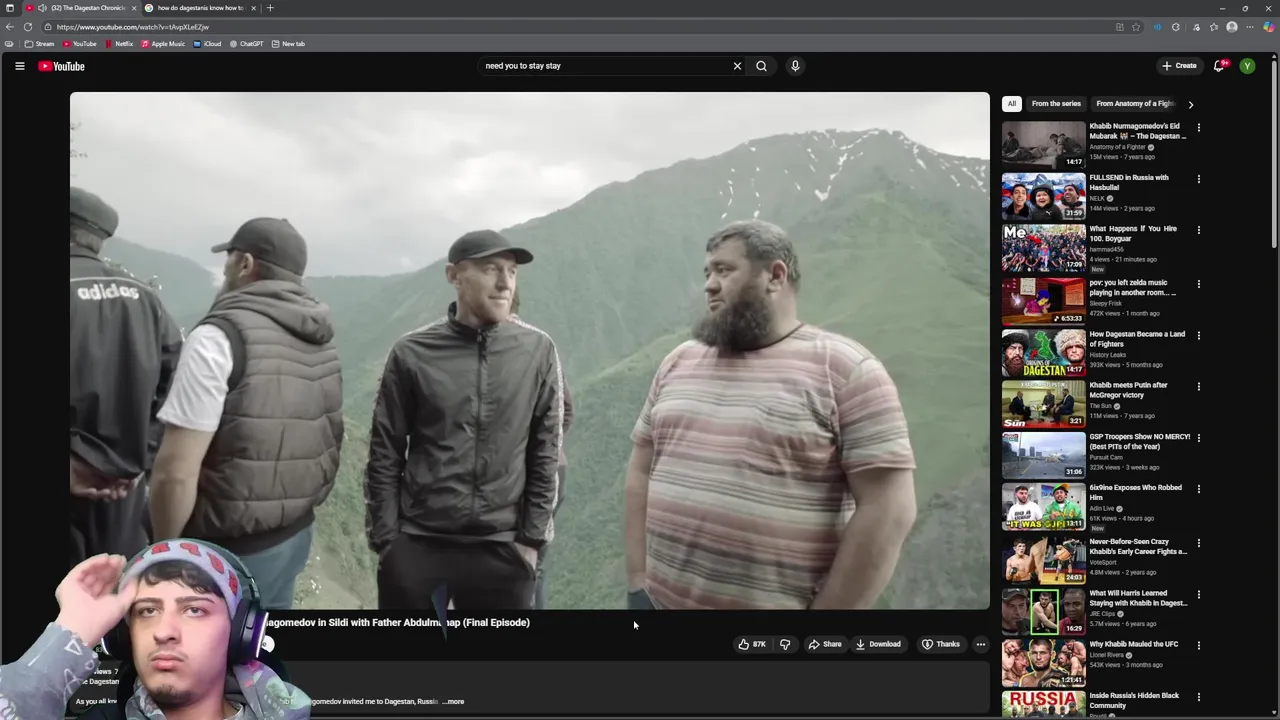Select From Anatomy of a Fighter chip
The width and height of the screenshot is (1280, 720).
click(x=1135, y=104)
